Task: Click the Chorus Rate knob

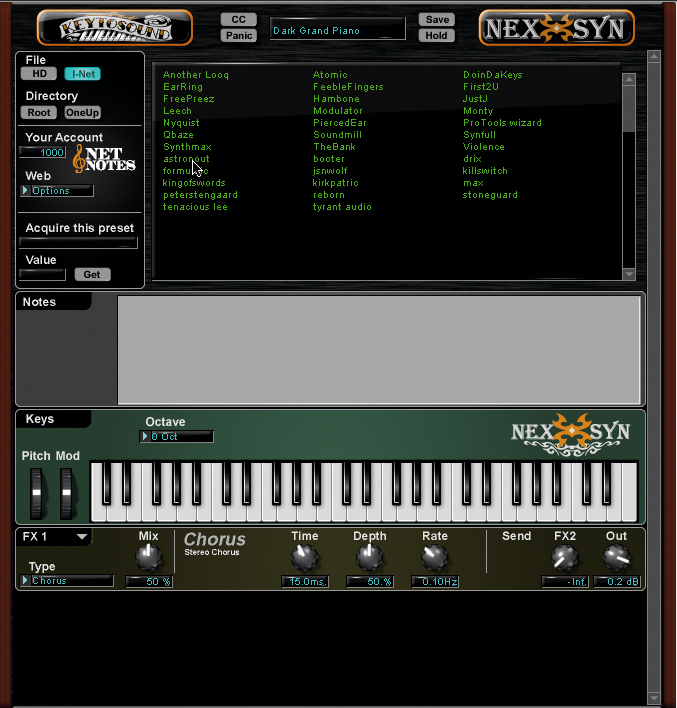Action: pos(434,557)
